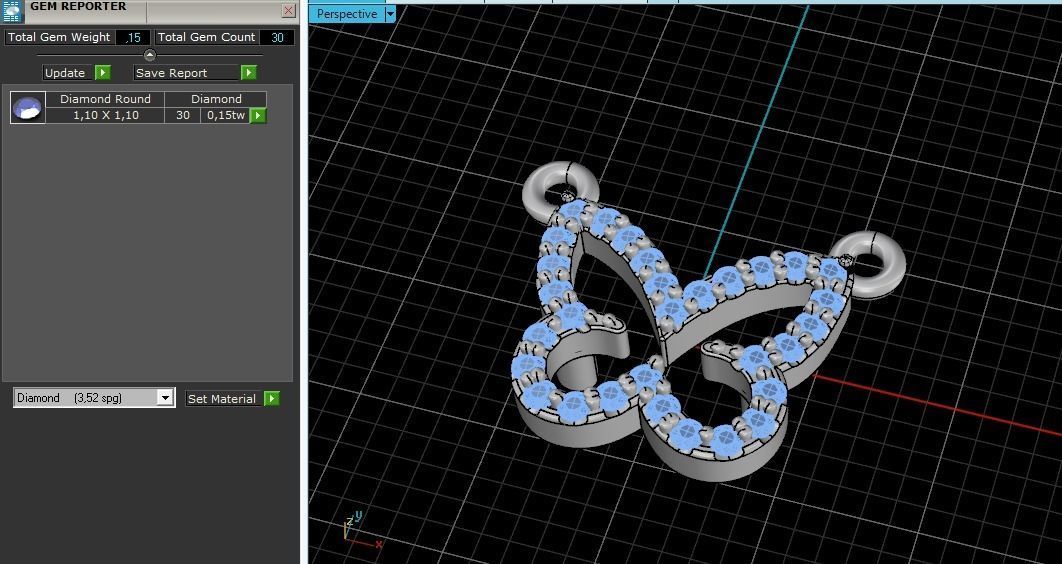Click the Diamond Round shape cell
Image resolution: width=1062 pixels, height=564 pixels.
[105, 99]
